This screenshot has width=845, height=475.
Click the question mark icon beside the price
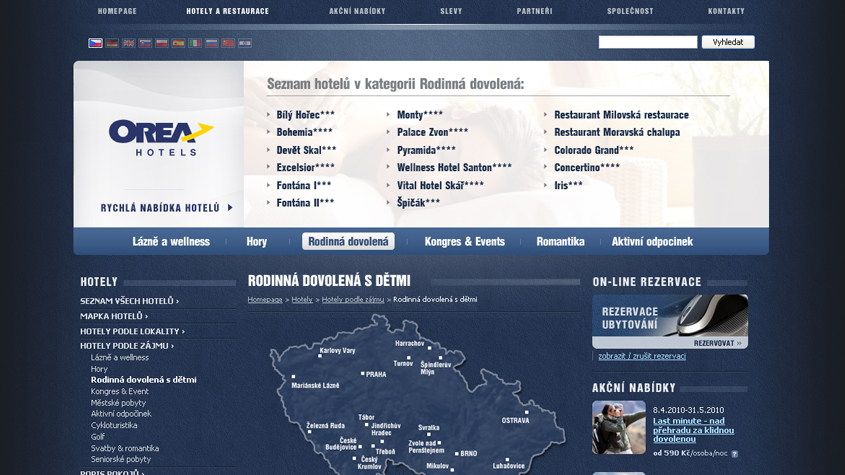735,454
